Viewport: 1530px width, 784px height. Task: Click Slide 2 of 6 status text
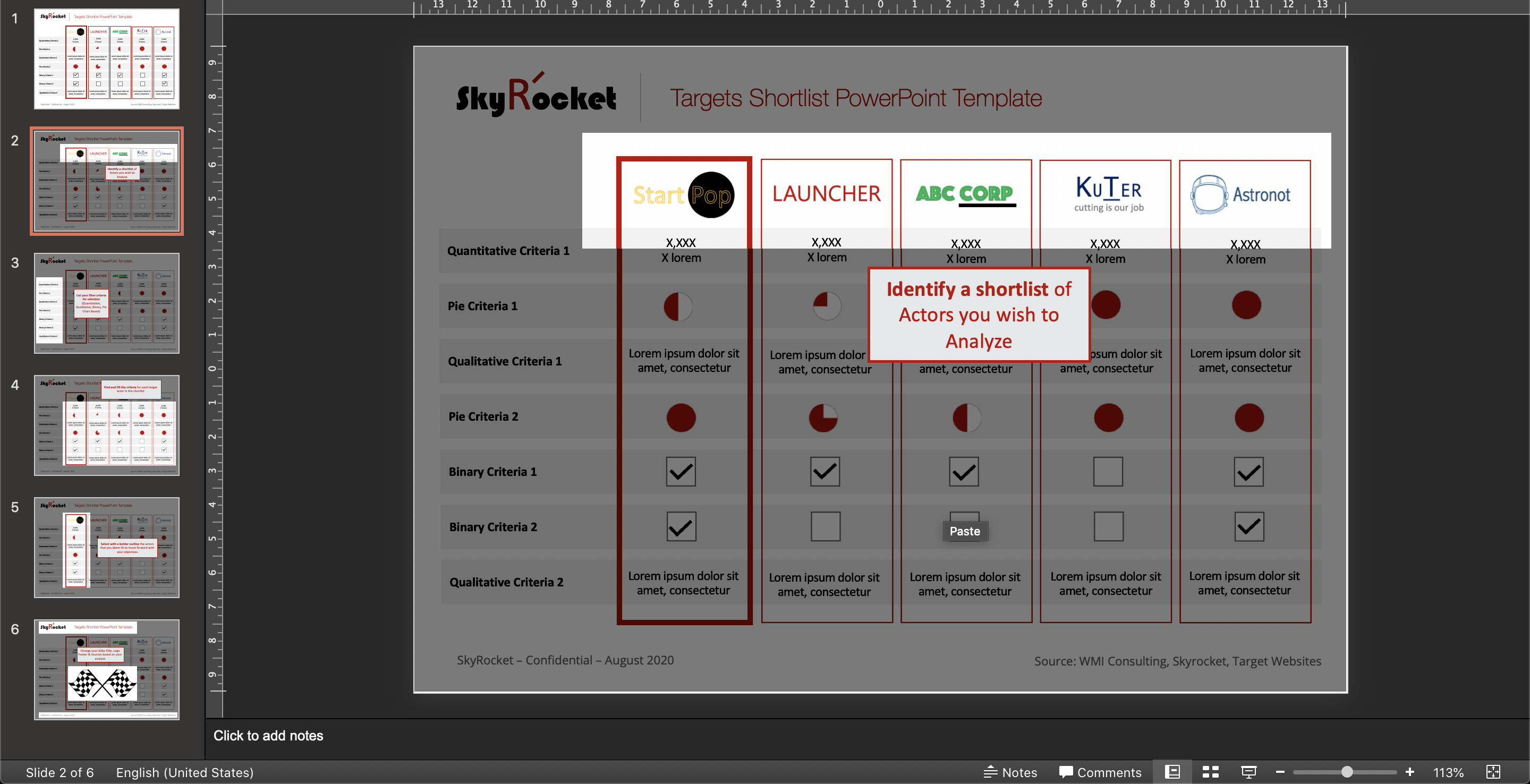click(x=59, y=772)
